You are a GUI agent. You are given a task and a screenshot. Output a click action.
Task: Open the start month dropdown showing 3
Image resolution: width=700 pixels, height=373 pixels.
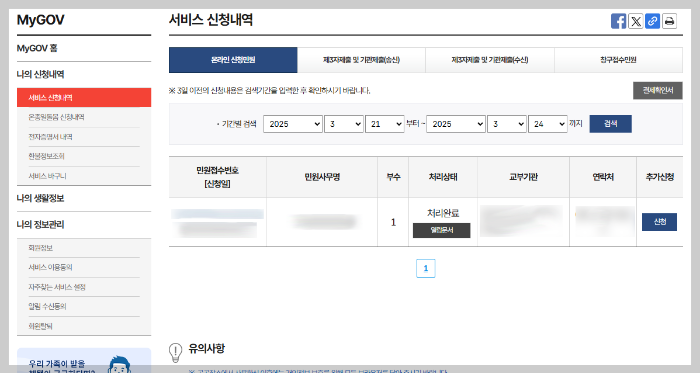(x=343, y=124)
